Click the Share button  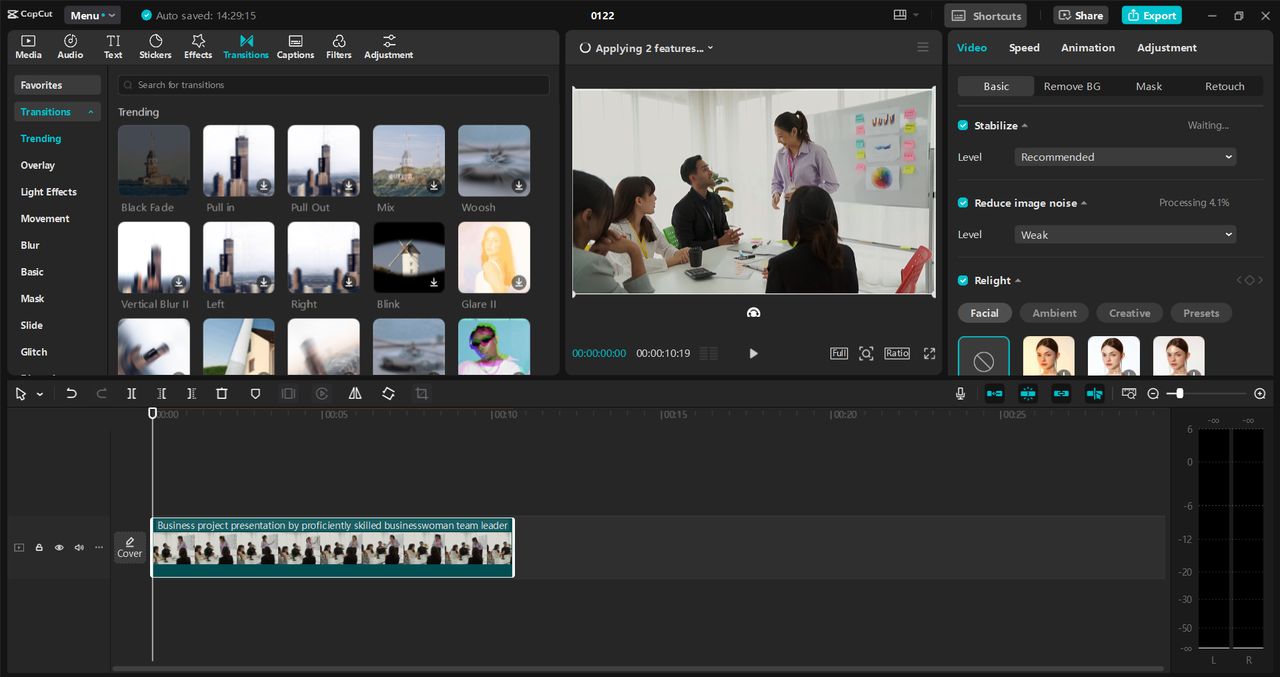[x=1081, y=15]
